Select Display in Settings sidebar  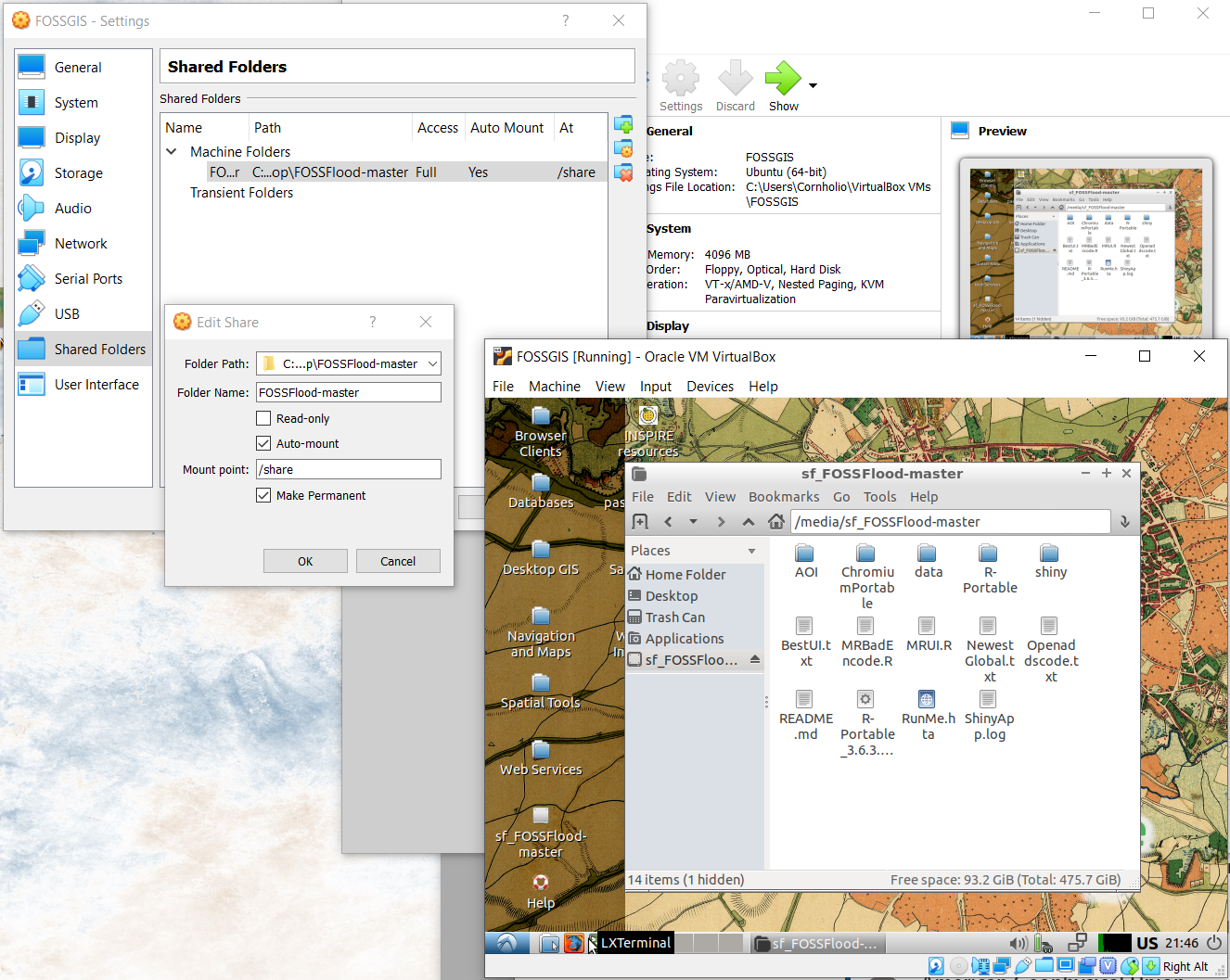[x=83, y=138]
